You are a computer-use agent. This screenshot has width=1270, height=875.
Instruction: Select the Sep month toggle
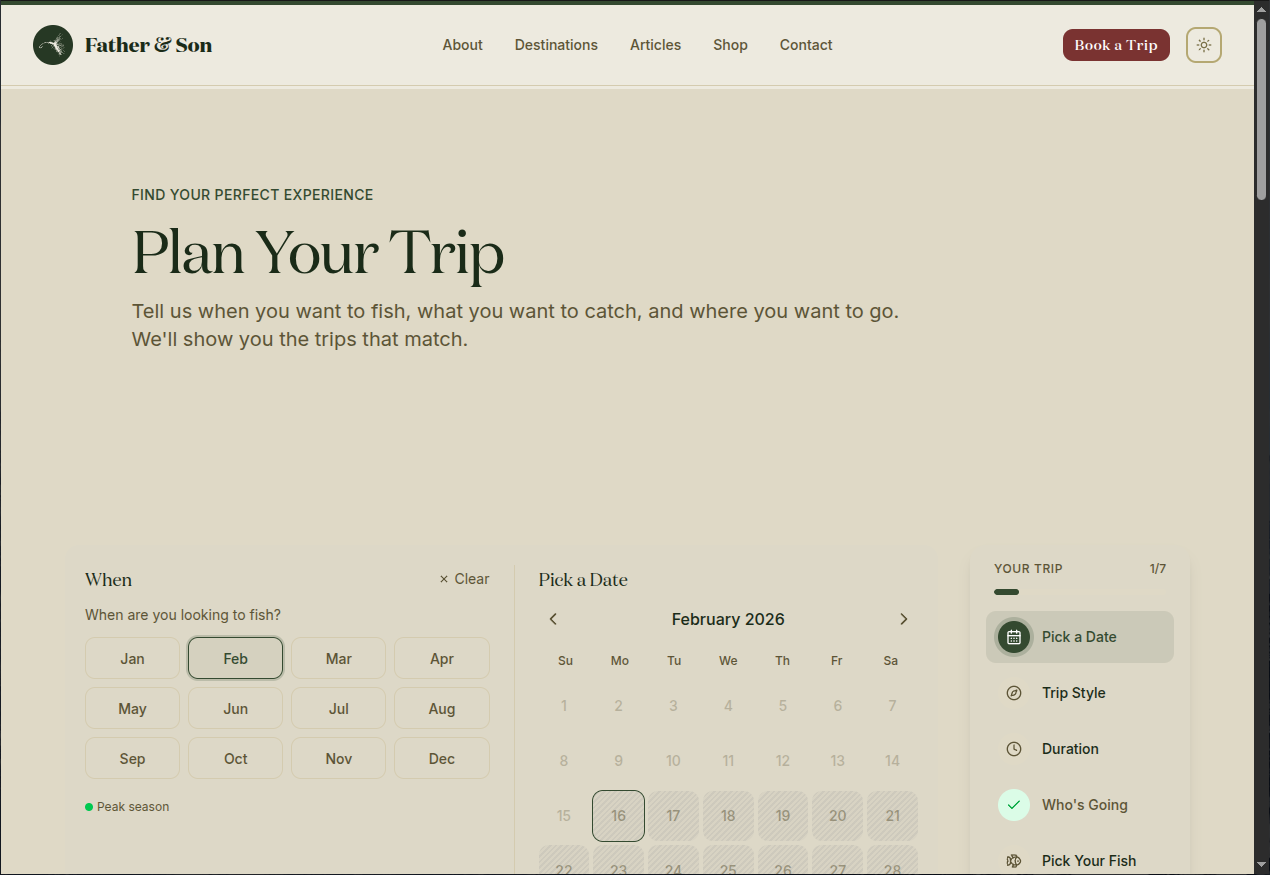point(132,758)
